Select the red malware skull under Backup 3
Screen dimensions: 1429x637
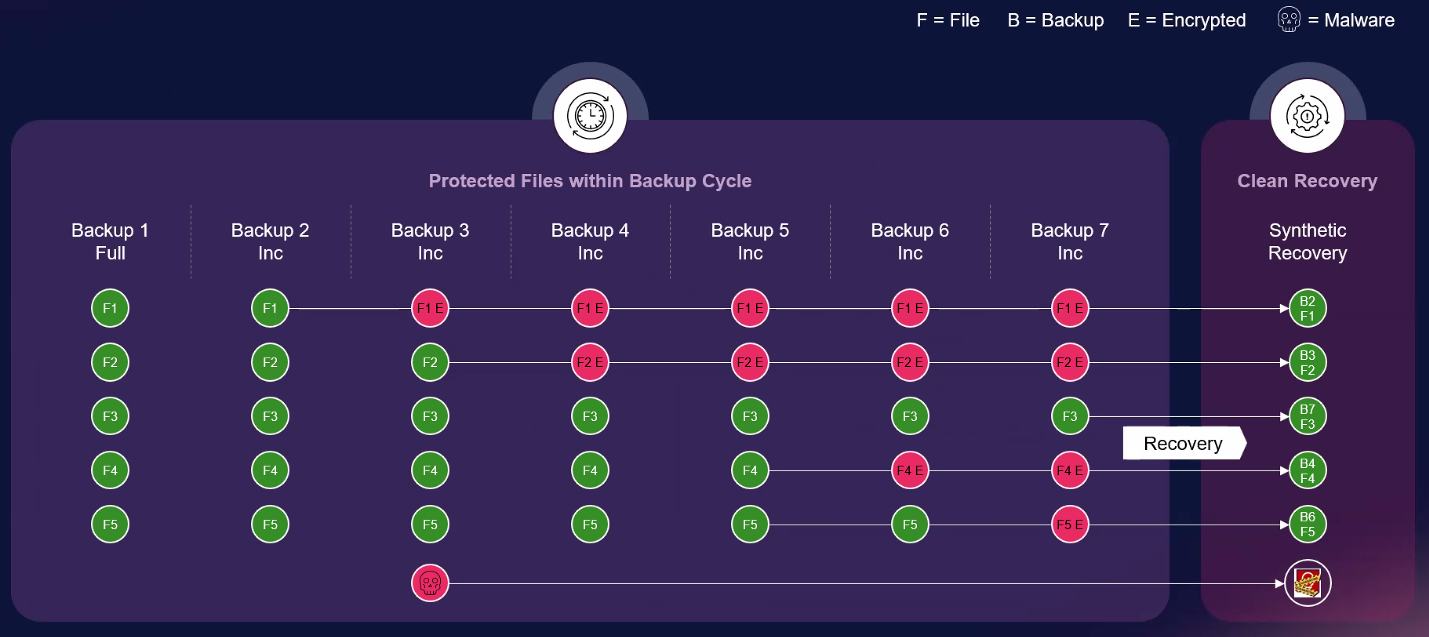[430, 583]
